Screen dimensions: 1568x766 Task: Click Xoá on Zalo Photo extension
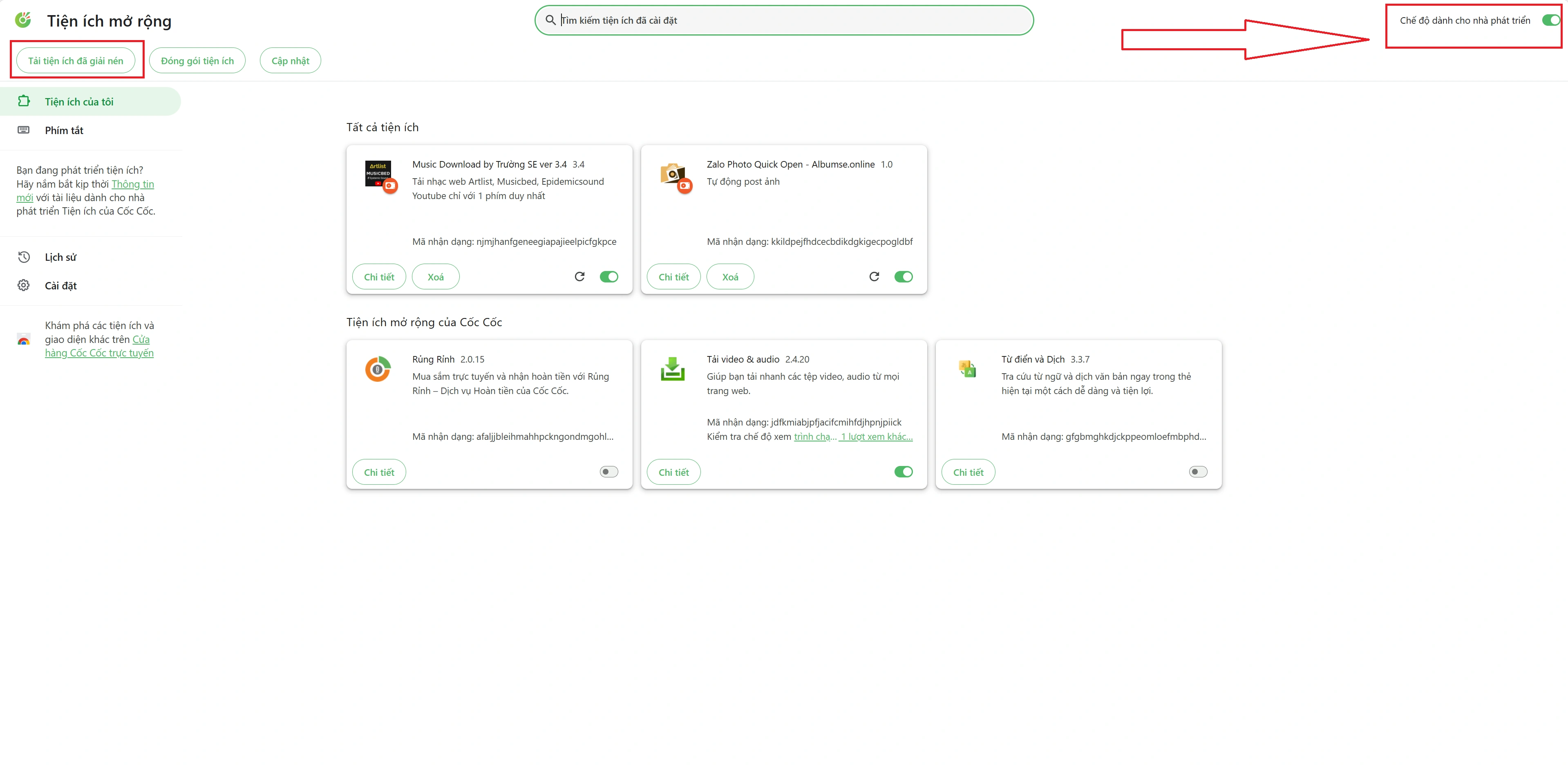(730, 277)
